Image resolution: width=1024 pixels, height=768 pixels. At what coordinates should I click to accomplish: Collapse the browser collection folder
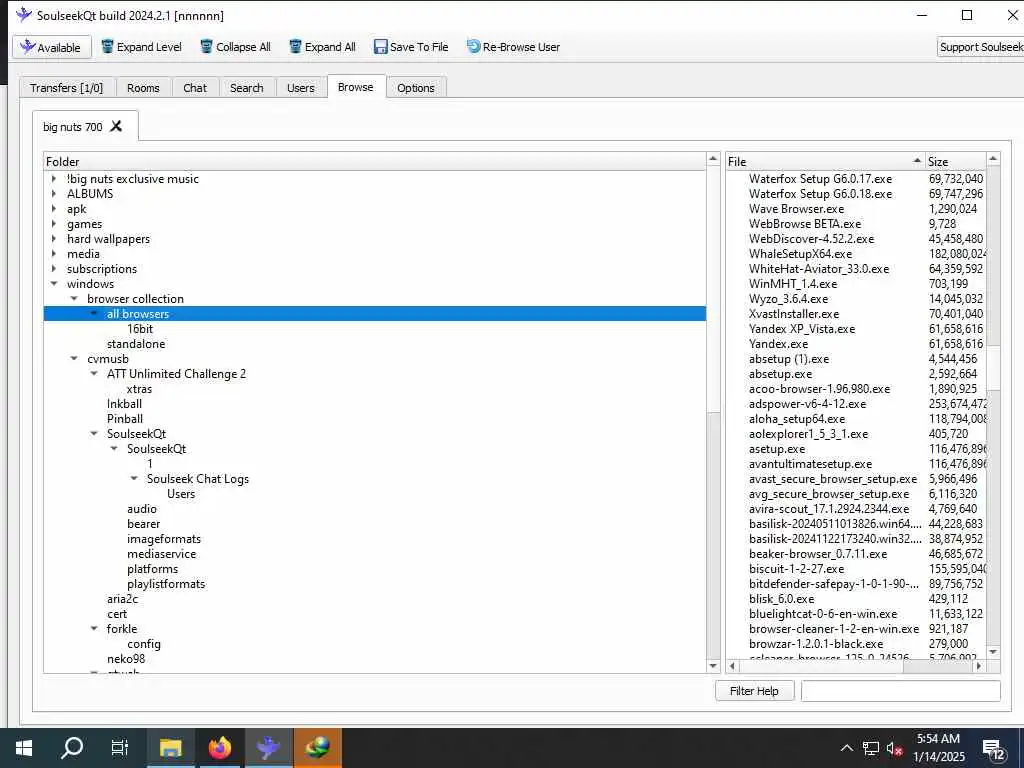pyautogui.click(x=74, y=298)
